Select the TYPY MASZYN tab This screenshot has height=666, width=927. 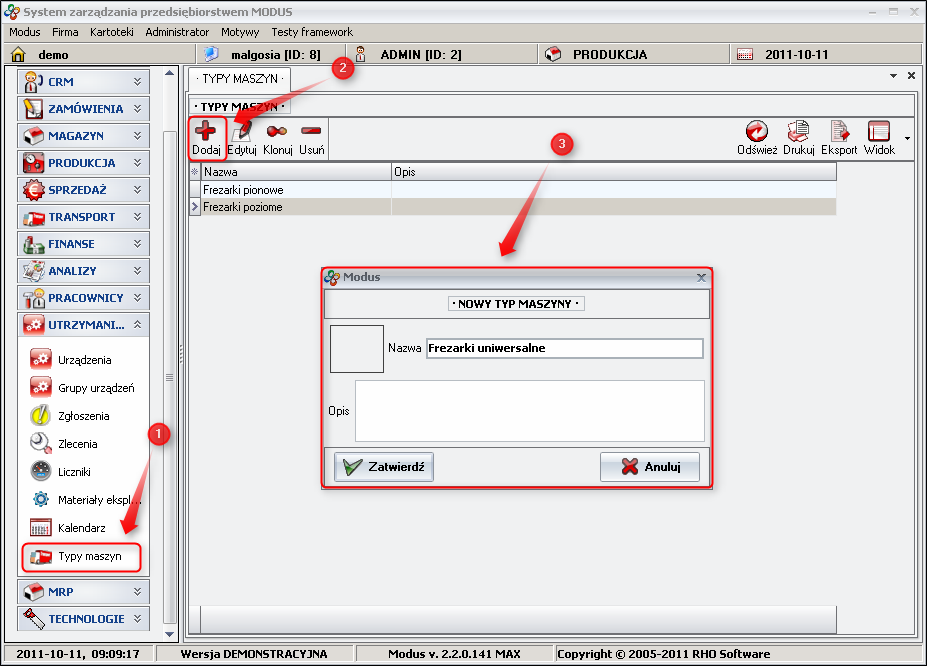(x=239, y=79)
